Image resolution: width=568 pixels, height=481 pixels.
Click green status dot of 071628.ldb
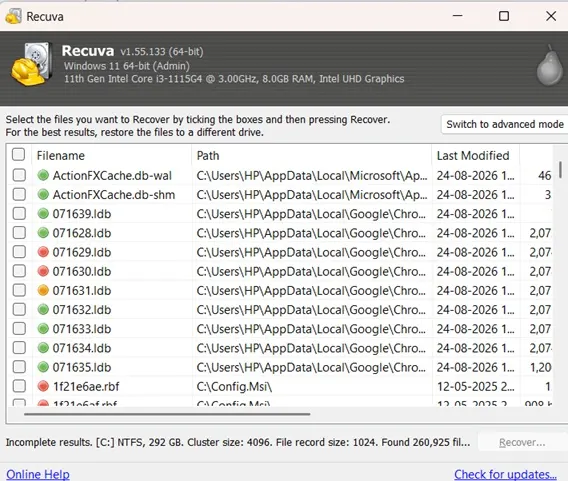[43, 233]
